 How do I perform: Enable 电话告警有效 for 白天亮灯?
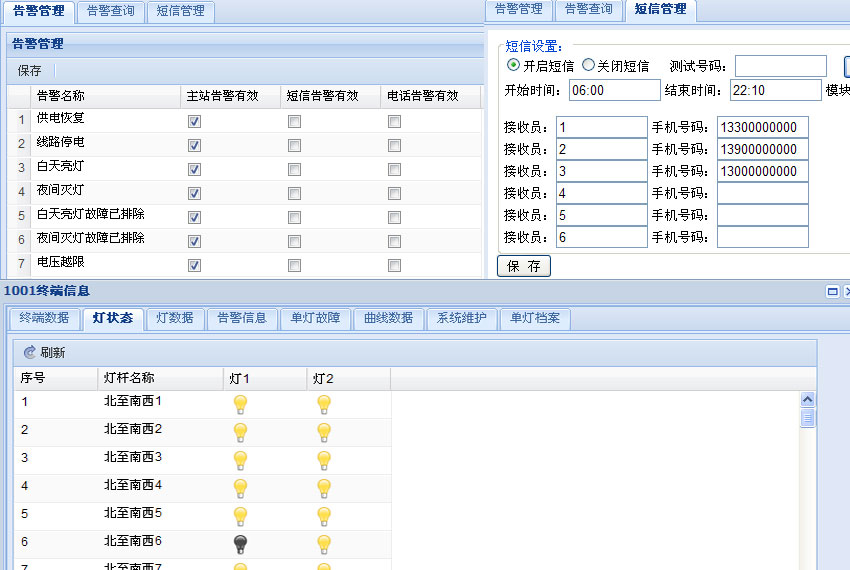395,169
